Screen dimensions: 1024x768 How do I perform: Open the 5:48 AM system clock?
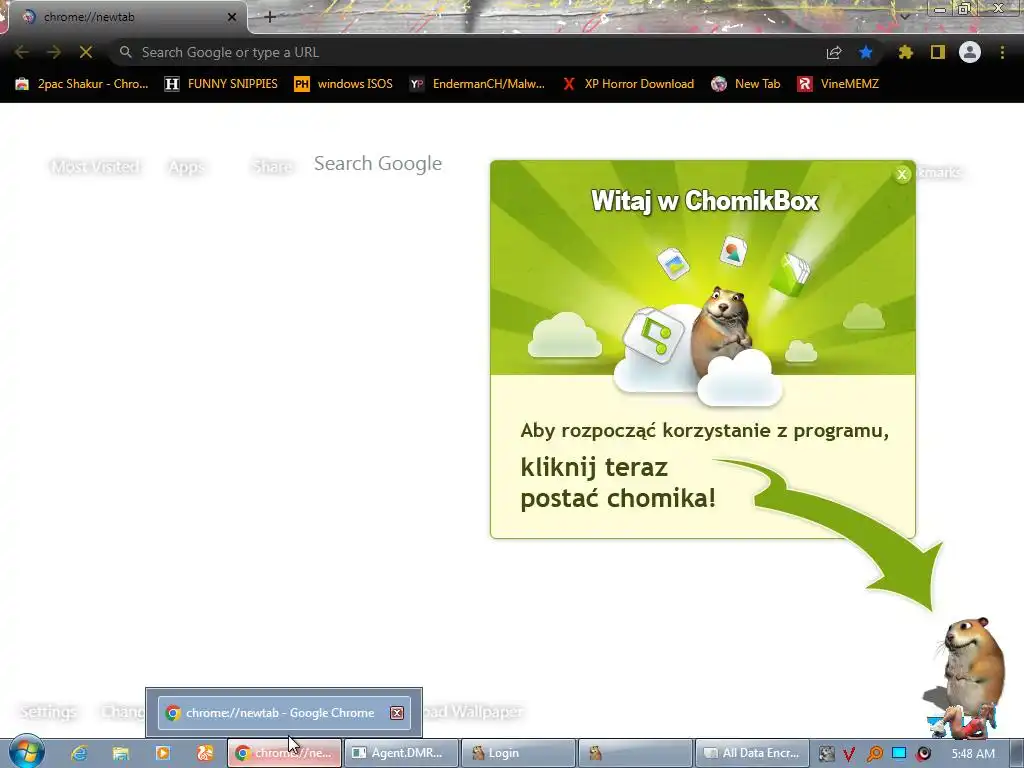click(x=973, y=754)
